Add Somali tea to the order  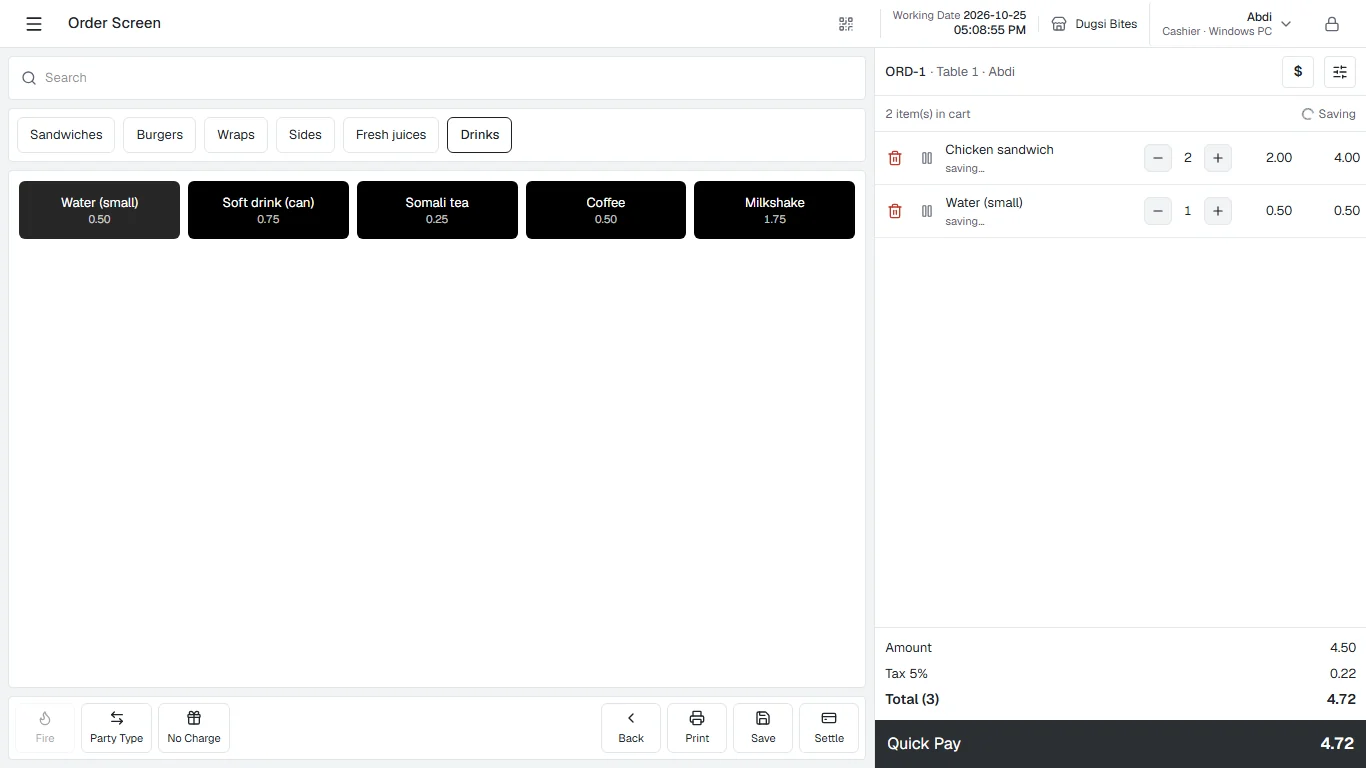(437, 210)
